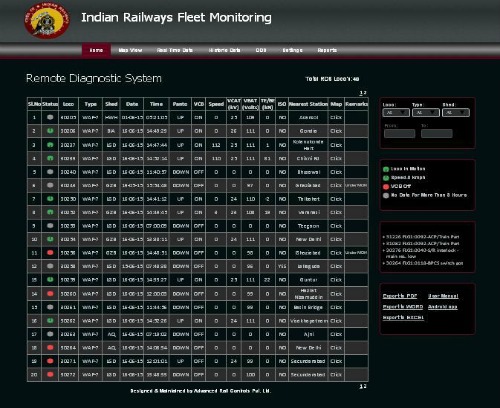Open the Map View tab
Image resolution: width=500 pixels, height=408 pixels.
[130, 50]
